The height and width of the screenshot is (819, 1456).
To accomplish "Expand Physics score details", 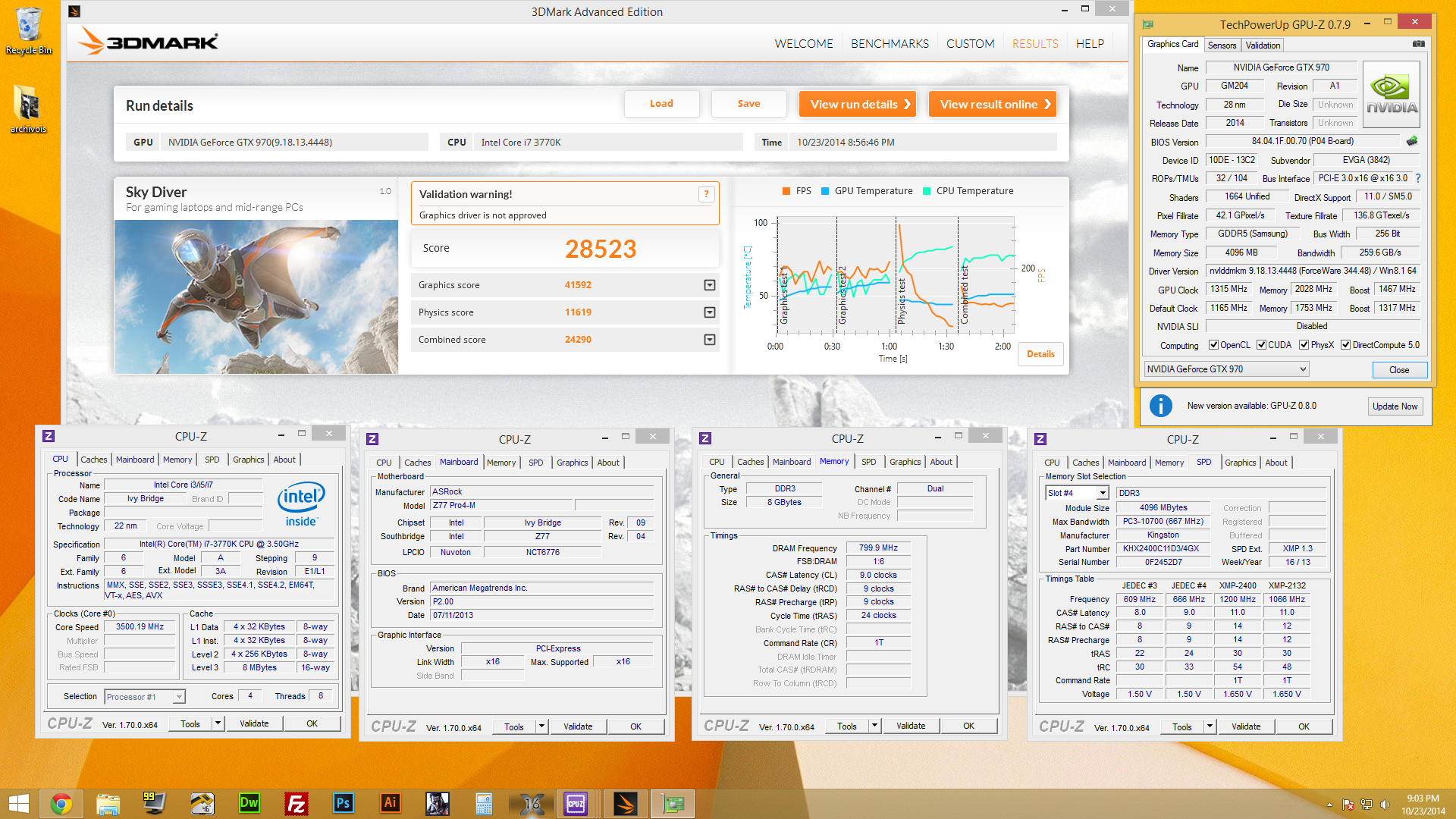I will 710,312.
